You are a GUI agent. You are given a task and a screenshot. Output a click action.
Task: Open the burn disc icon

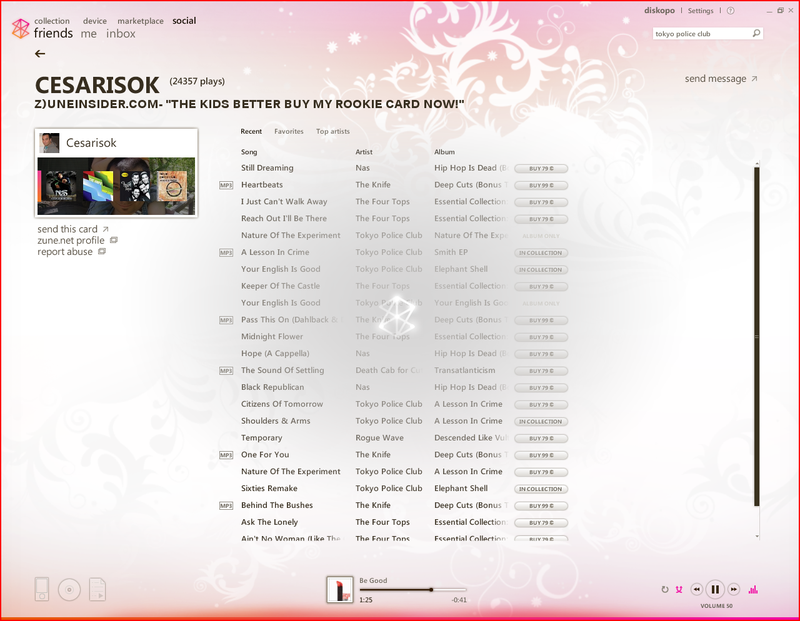[x=69, y=589]
